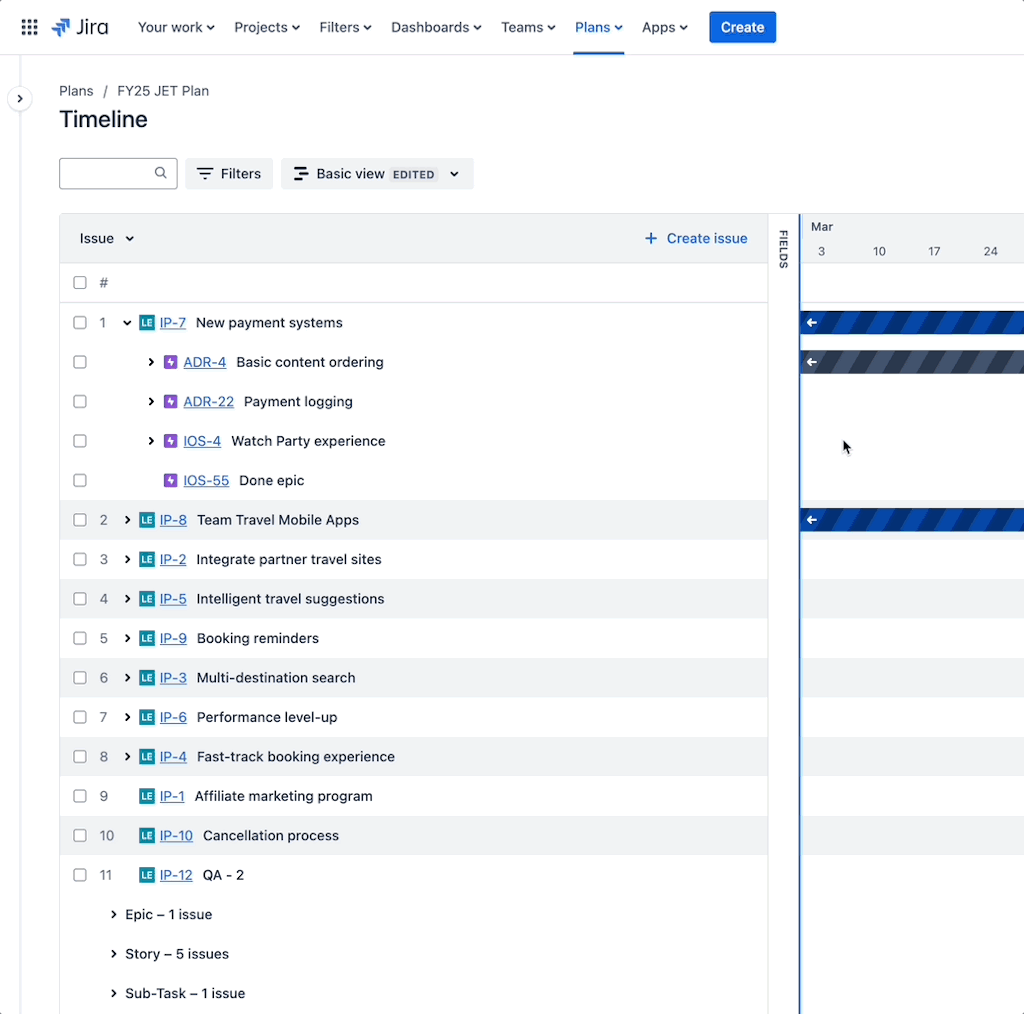This screenshot has width=1024, height=1014.
Task: Select the epic icon next to ADR-4
Action: point(170,362)
